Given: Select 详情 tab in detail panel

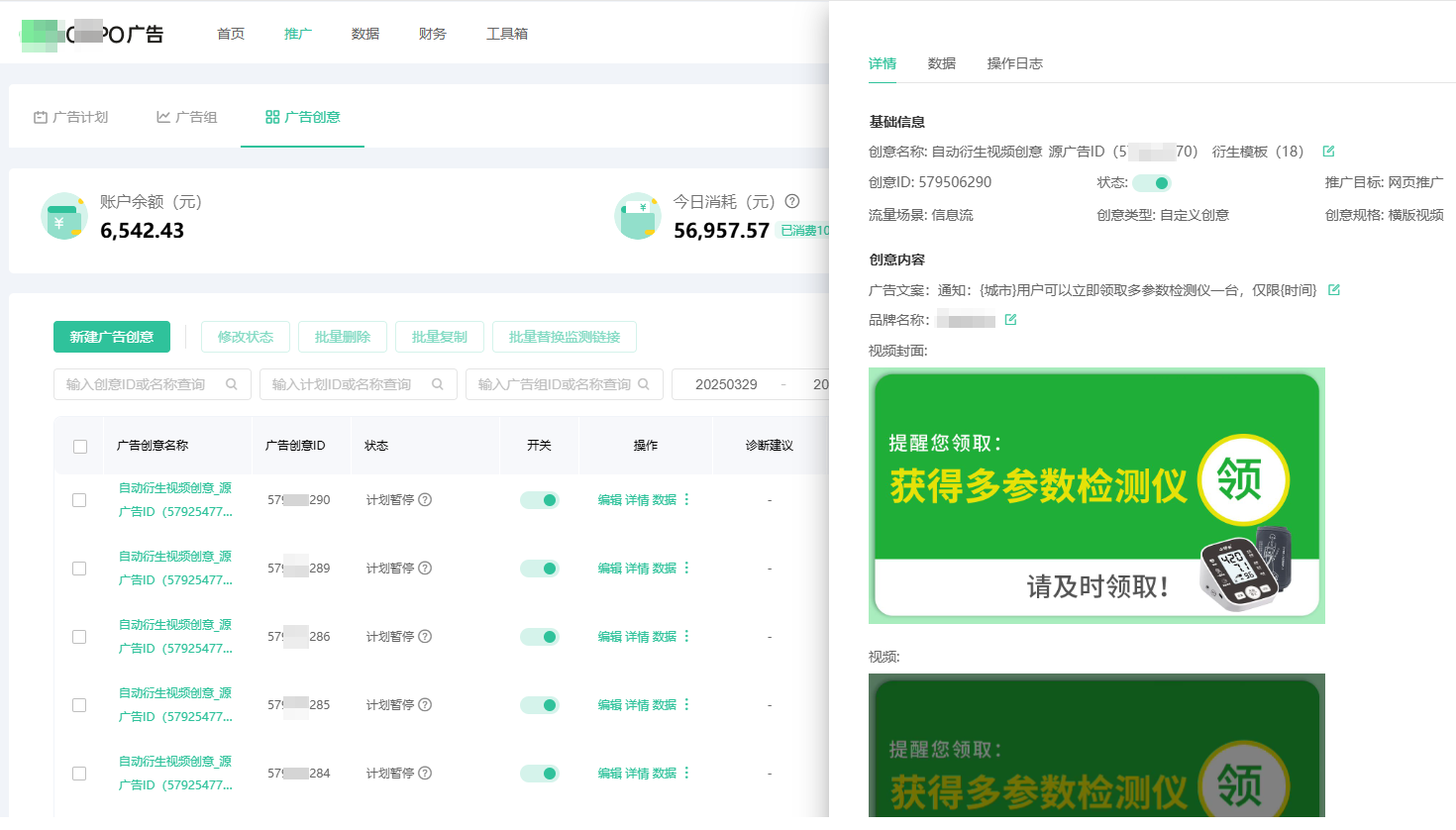Looking at the screenshot, I should click(883, 63).
